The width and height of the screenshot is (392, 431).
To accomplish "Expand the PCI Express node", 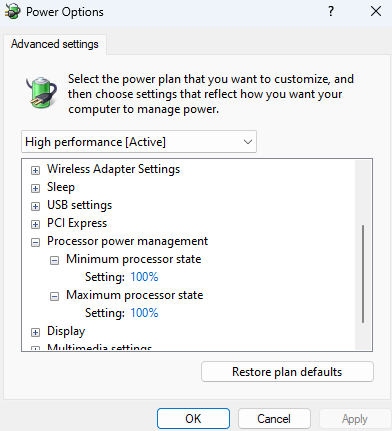I will point(35,224).
